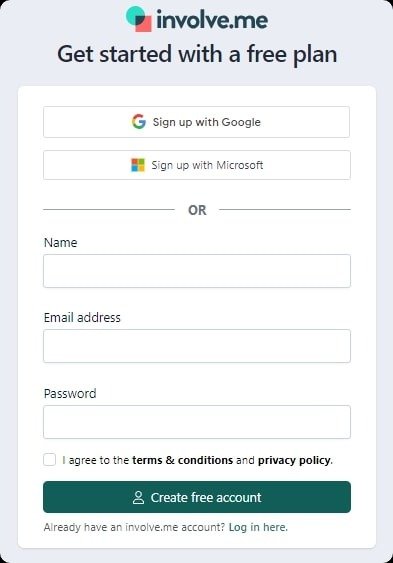Open the terms & conditions link
393x563 pixels.
(x=183, y=460)
